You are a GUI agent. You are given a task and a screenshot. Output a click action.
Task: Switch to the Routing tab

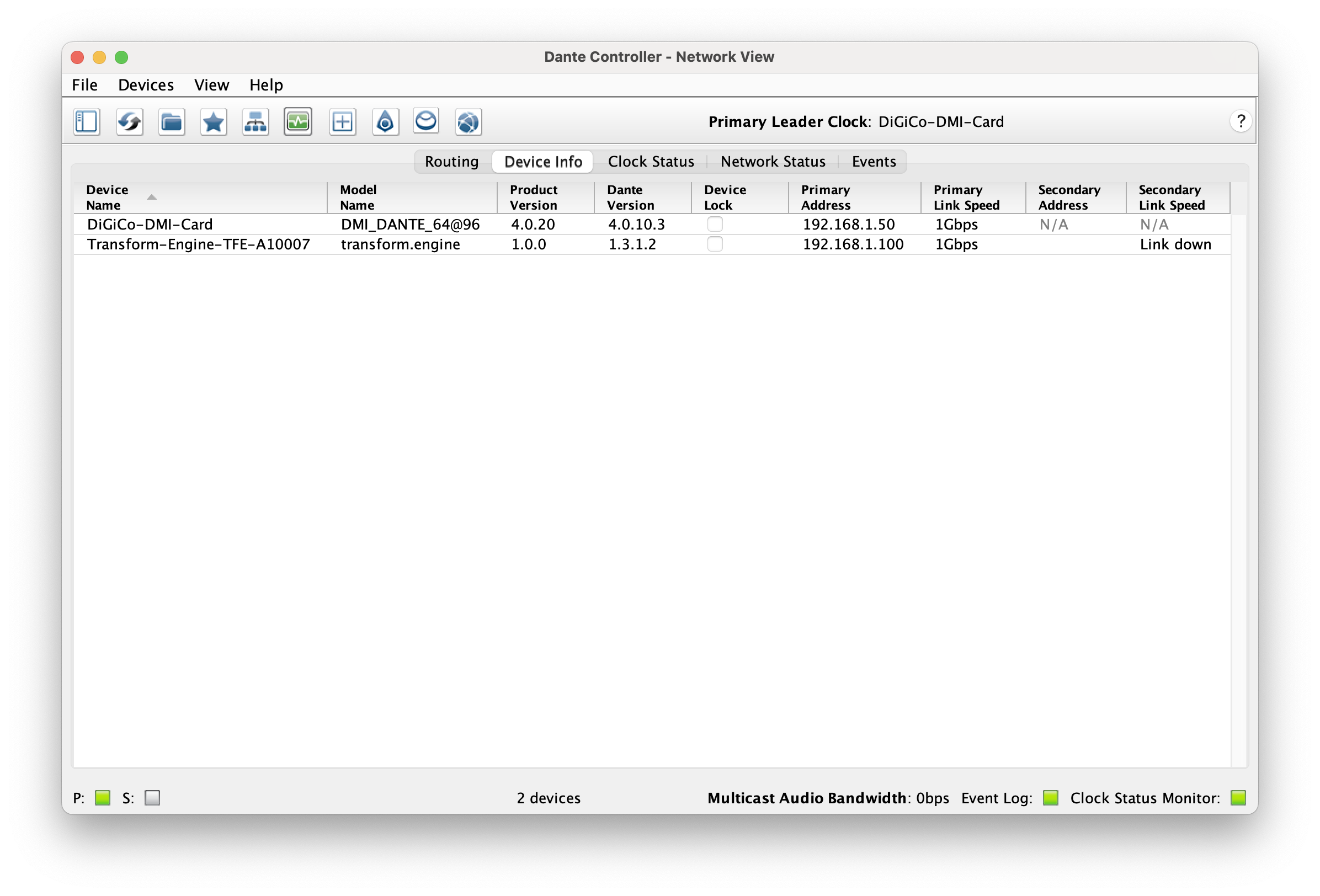452,162
